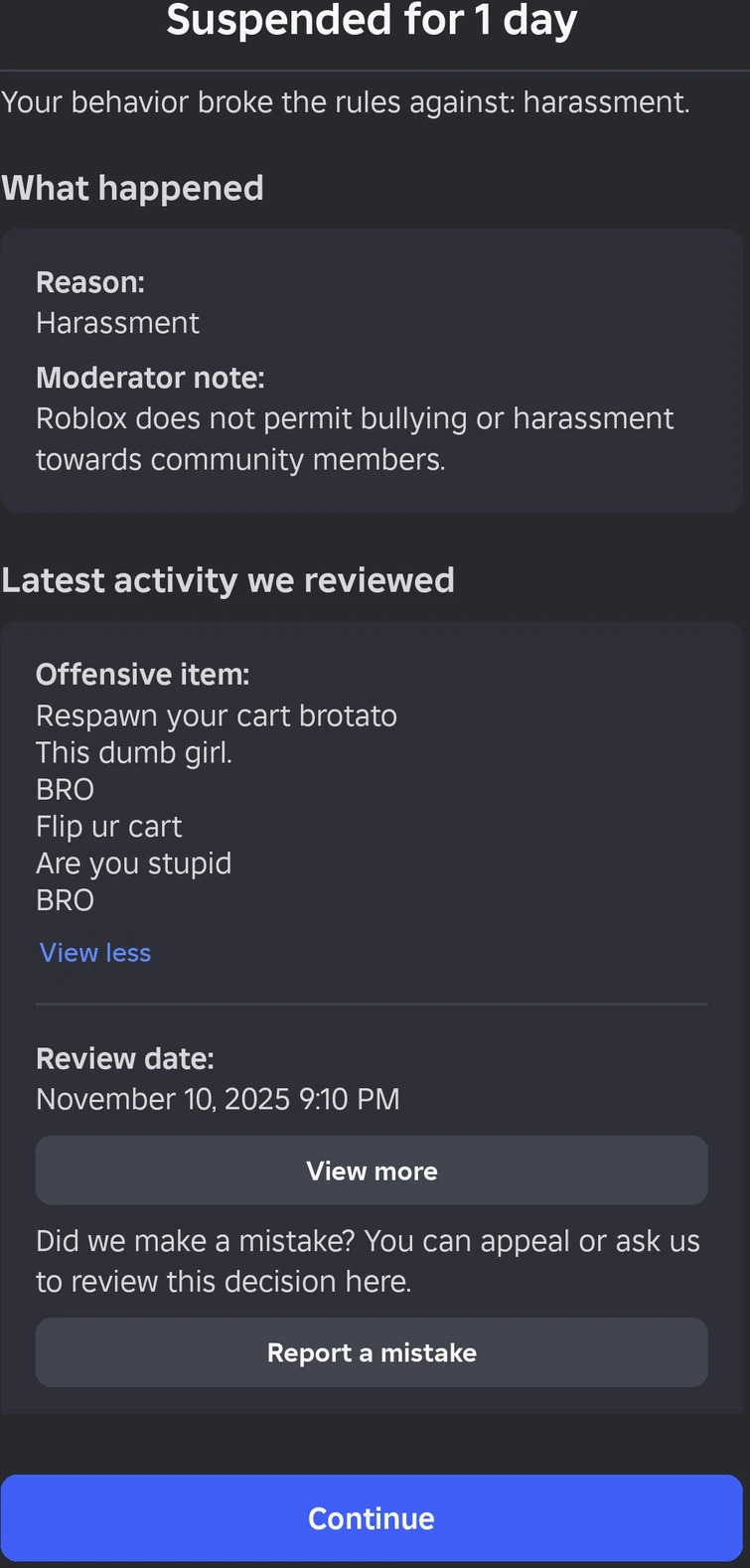Click Report a mistake to appeal
This screenshot has height=1568, width=750.
tap(371, 1352)
